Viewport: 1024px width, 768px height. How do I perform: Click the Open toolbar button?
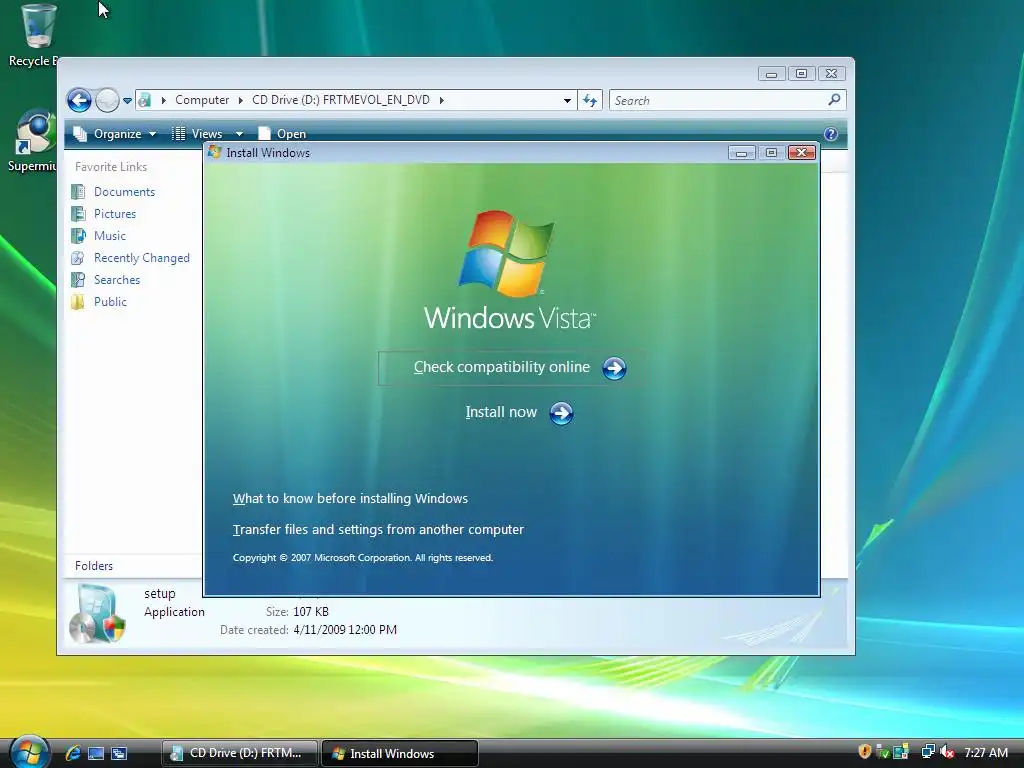(x=282, y=134)
